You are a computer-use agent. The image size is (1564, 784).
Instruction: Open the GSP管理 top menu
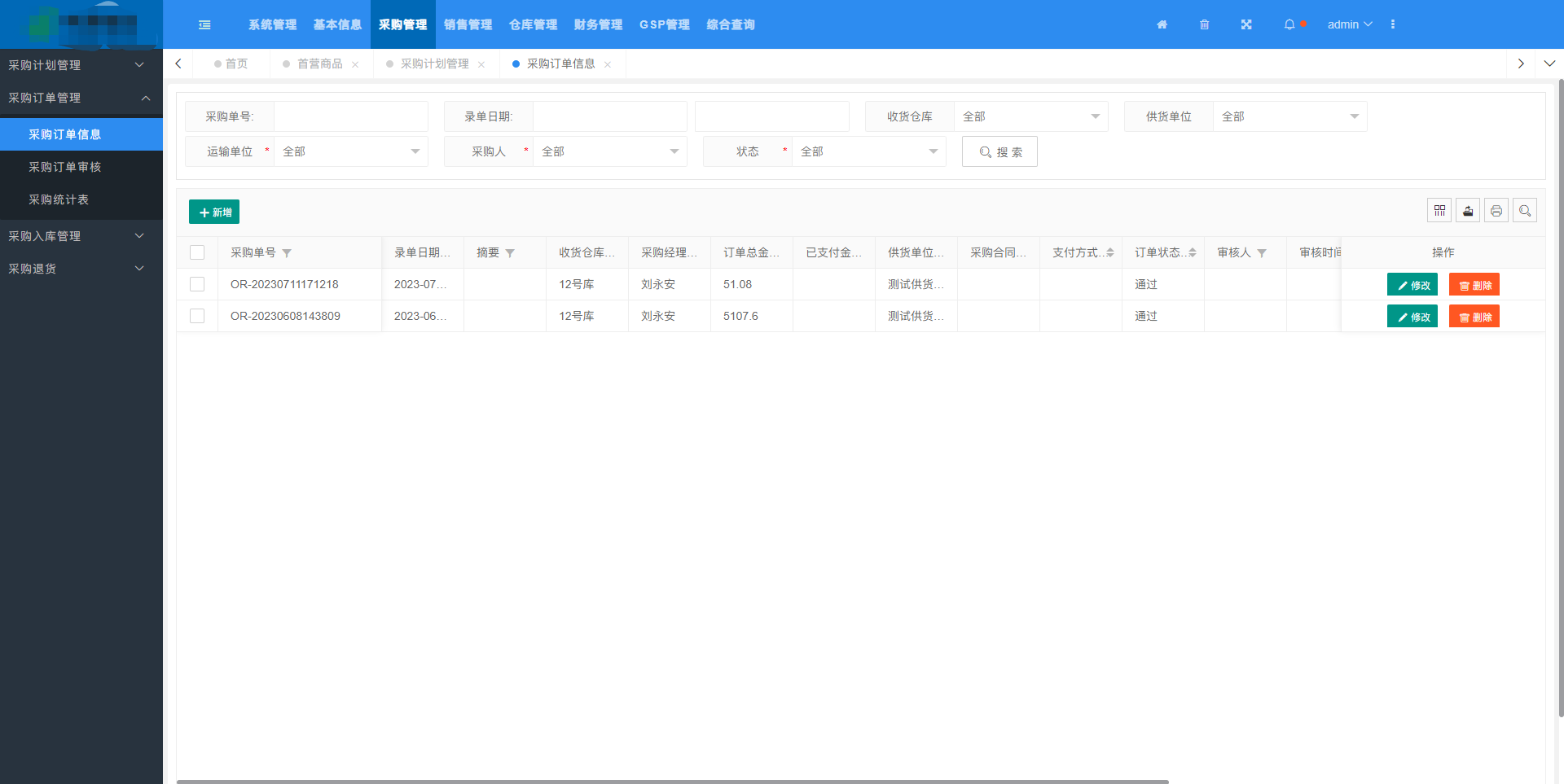point(665,24)
